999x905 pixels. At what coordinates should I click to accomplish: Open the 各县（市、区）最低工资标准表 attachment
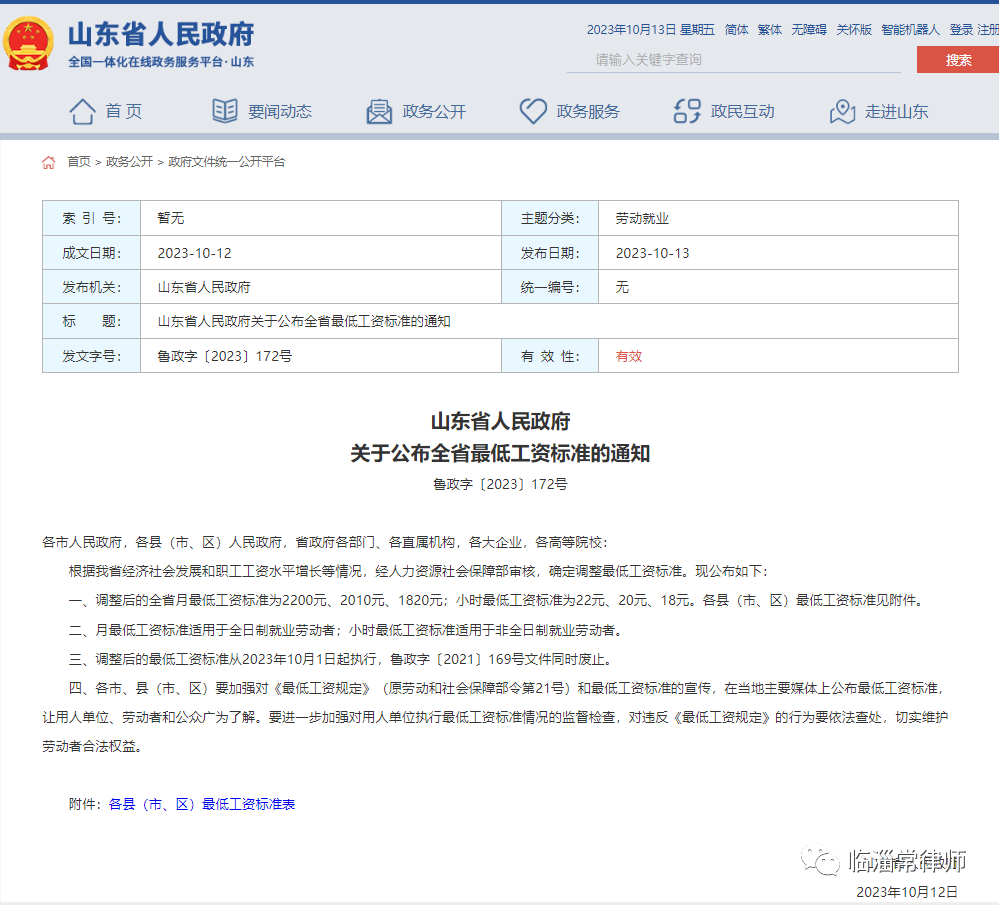(202, 804)
